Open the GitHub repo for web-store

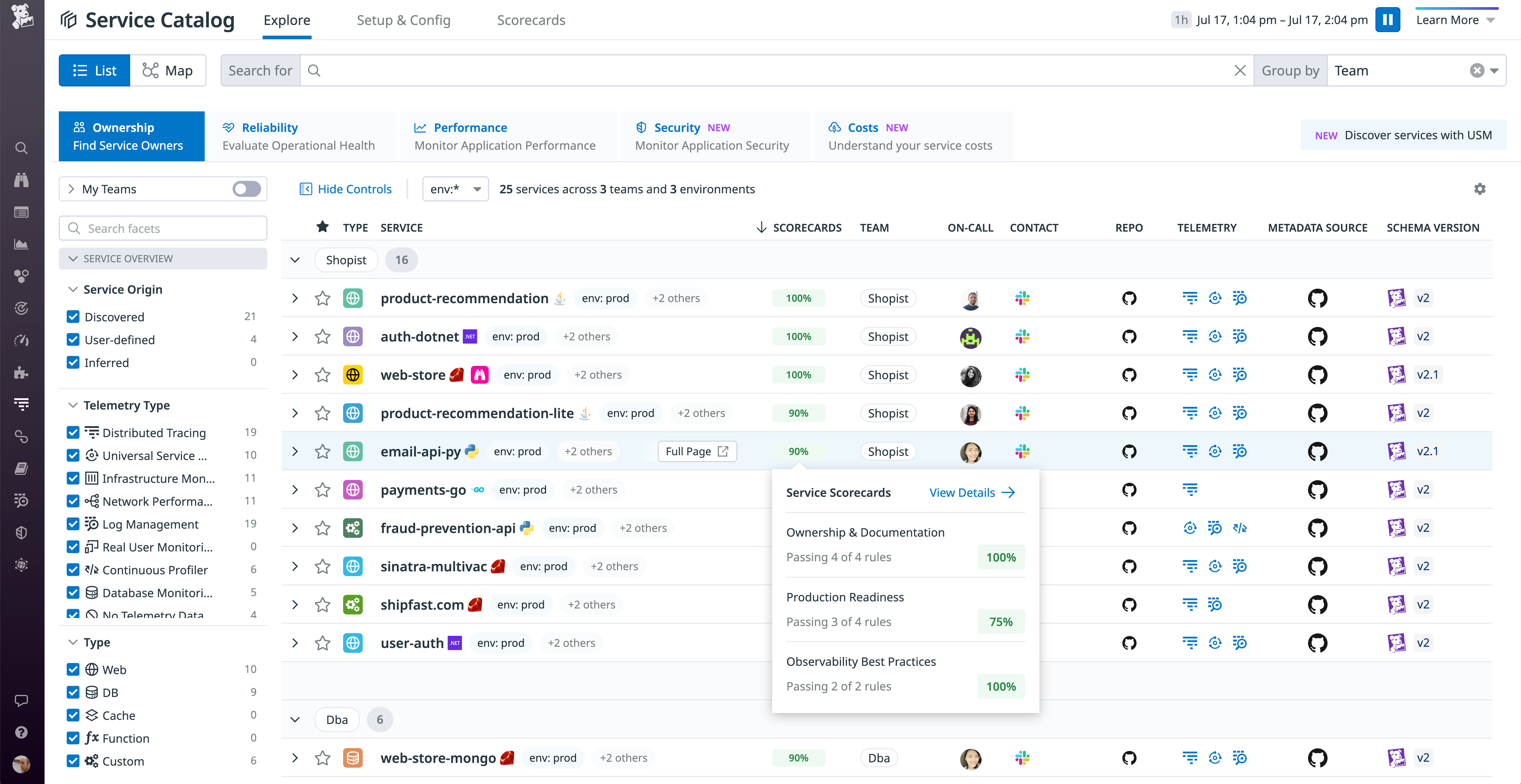click(x=1129, y=374)
